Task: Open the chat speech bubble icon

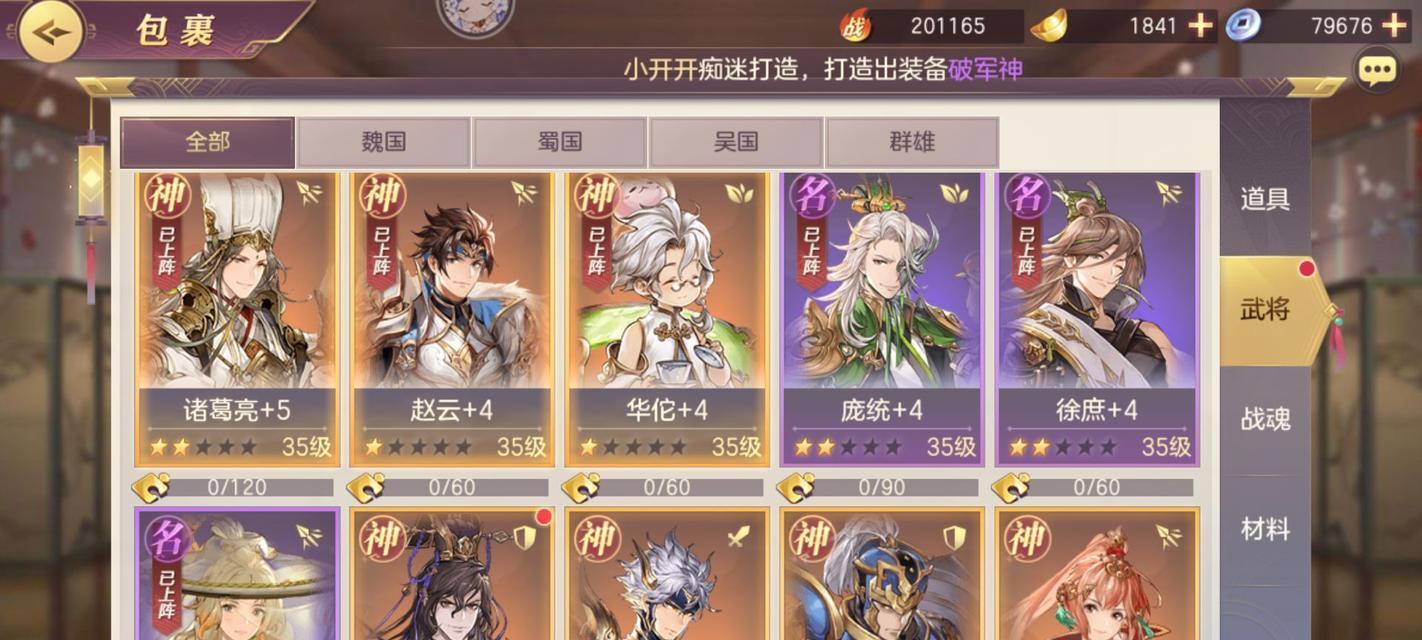Action: 1377,69
